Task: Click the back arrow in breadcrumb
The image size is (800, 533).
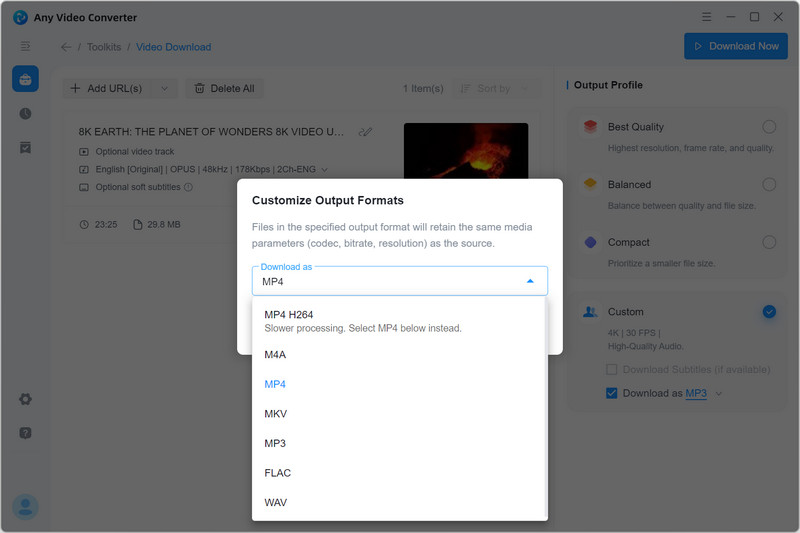Action: [66, 47]
